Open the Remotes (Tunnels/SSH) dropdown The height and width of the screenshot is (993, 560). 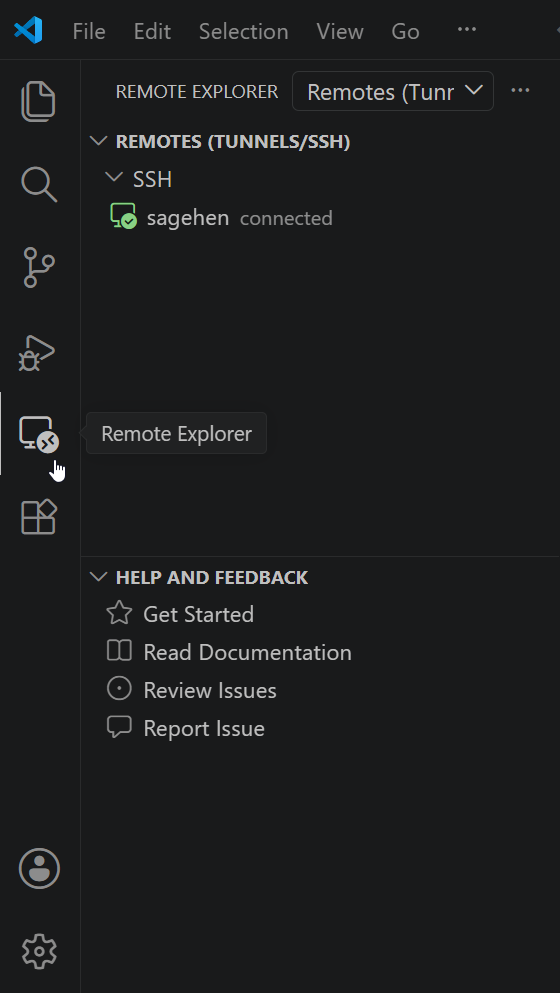point(393,91)
